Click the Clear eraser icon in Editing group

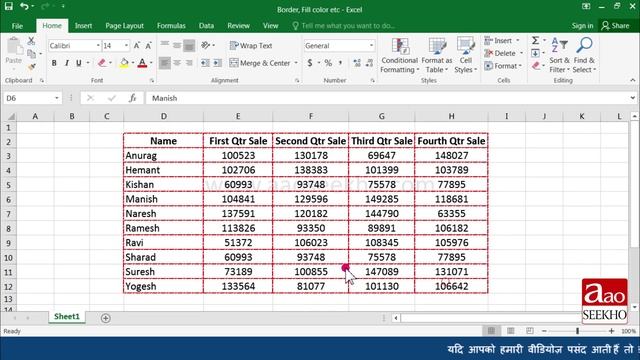tap(536, 66)
